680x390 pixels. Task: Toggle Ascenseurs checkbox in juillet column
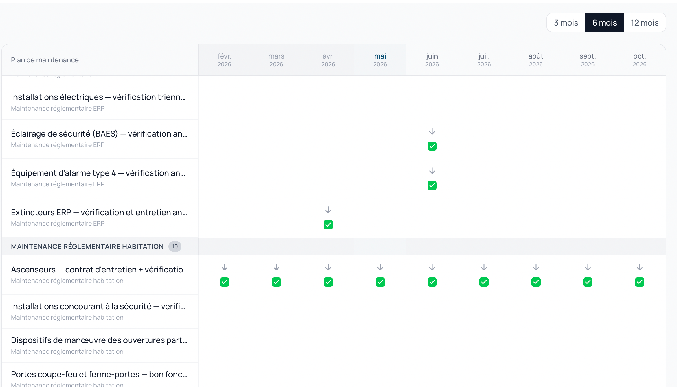484,282
